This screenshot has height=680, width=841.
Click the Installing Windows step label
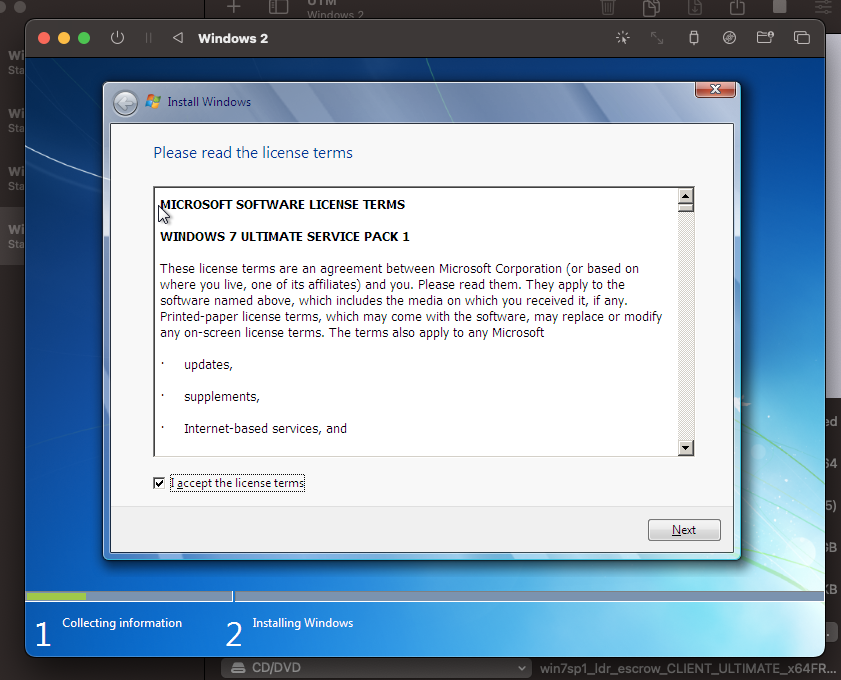[303, 623]
